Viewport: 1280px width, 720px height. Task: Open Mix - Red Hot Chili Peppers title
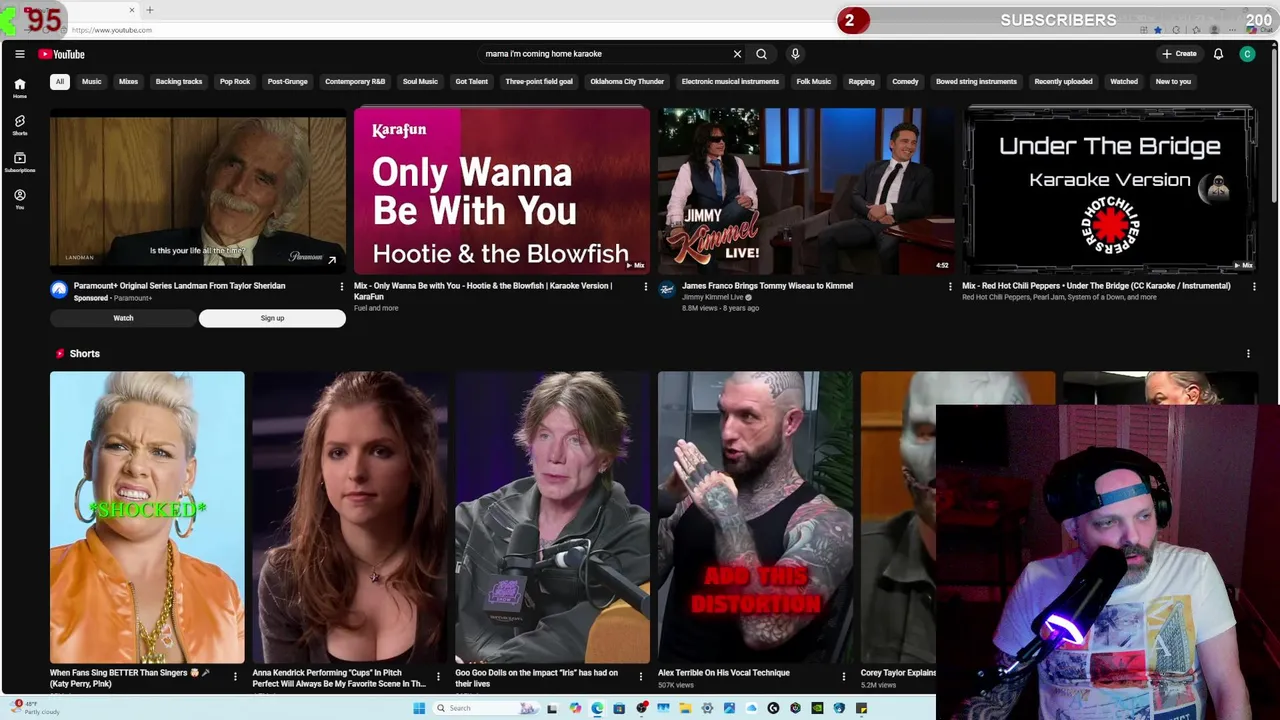1096,286
